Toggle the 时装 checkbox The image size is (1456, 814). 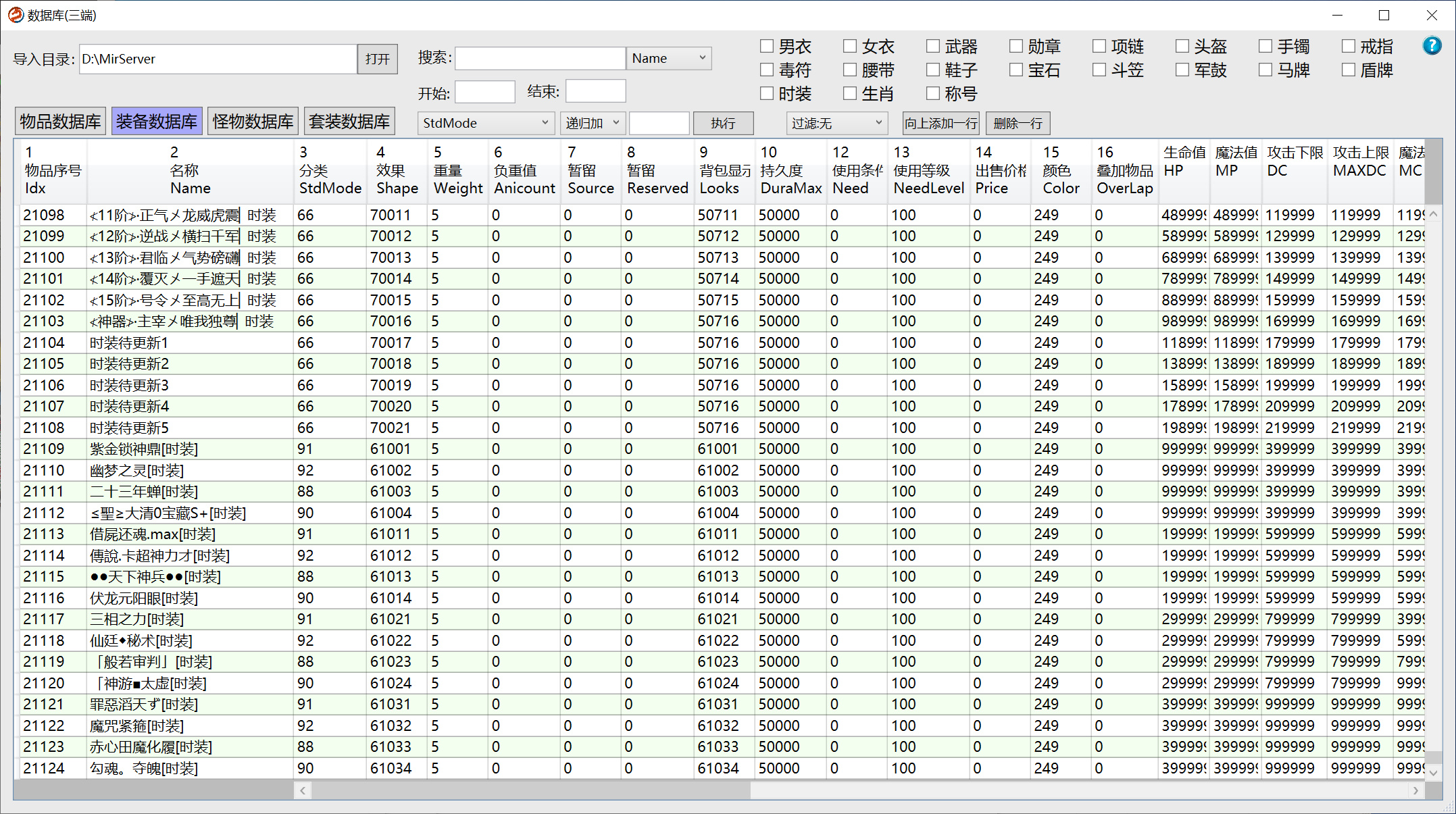point(767,93)
